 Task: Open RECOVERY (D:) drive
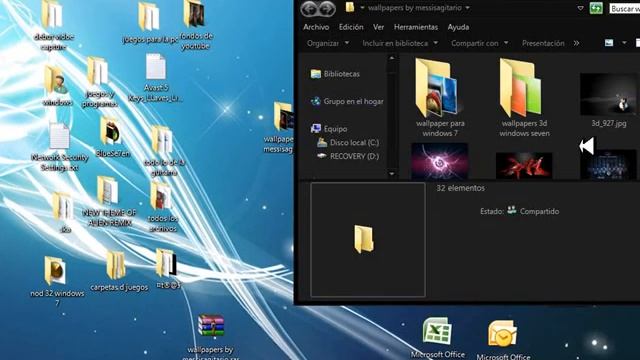pyautogui.click(x=348, y=156)
